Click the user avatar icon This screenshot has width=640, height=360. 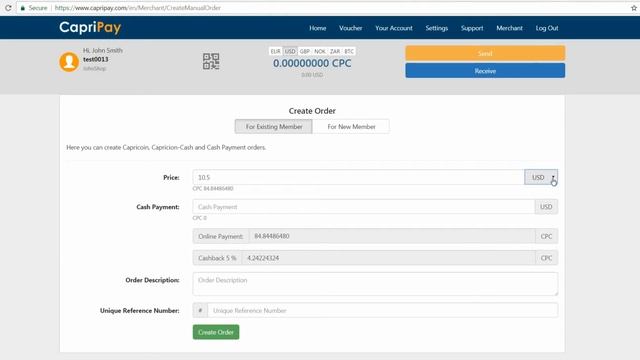pyautogui.click(x=69, y=62)
